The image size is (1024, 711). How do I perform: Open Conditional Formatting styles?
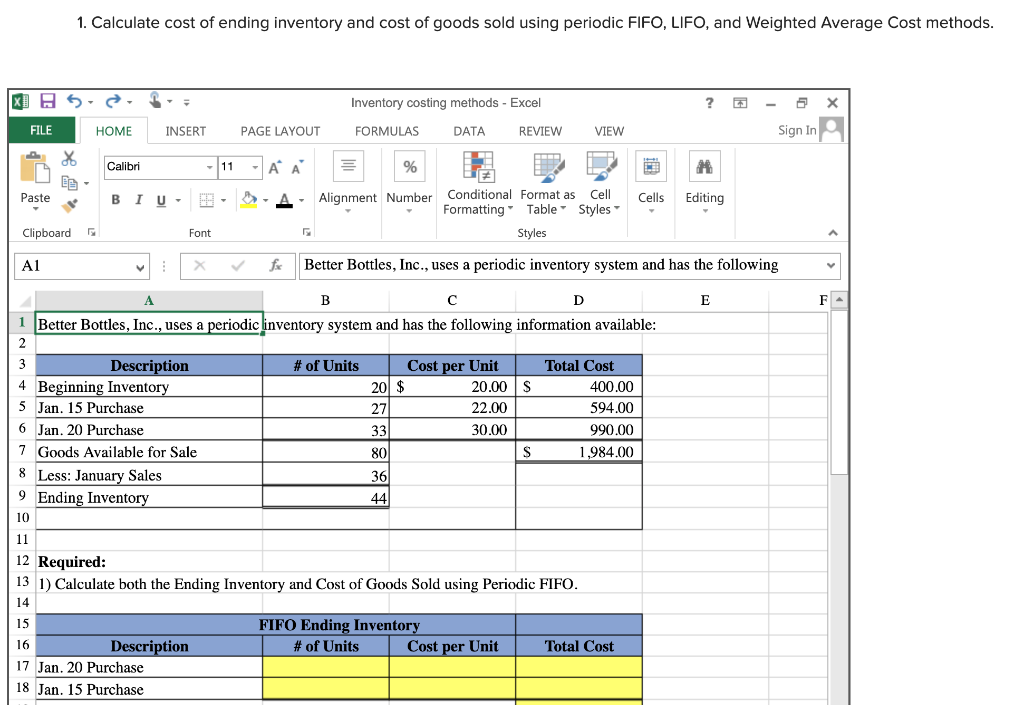coord(478,165)
